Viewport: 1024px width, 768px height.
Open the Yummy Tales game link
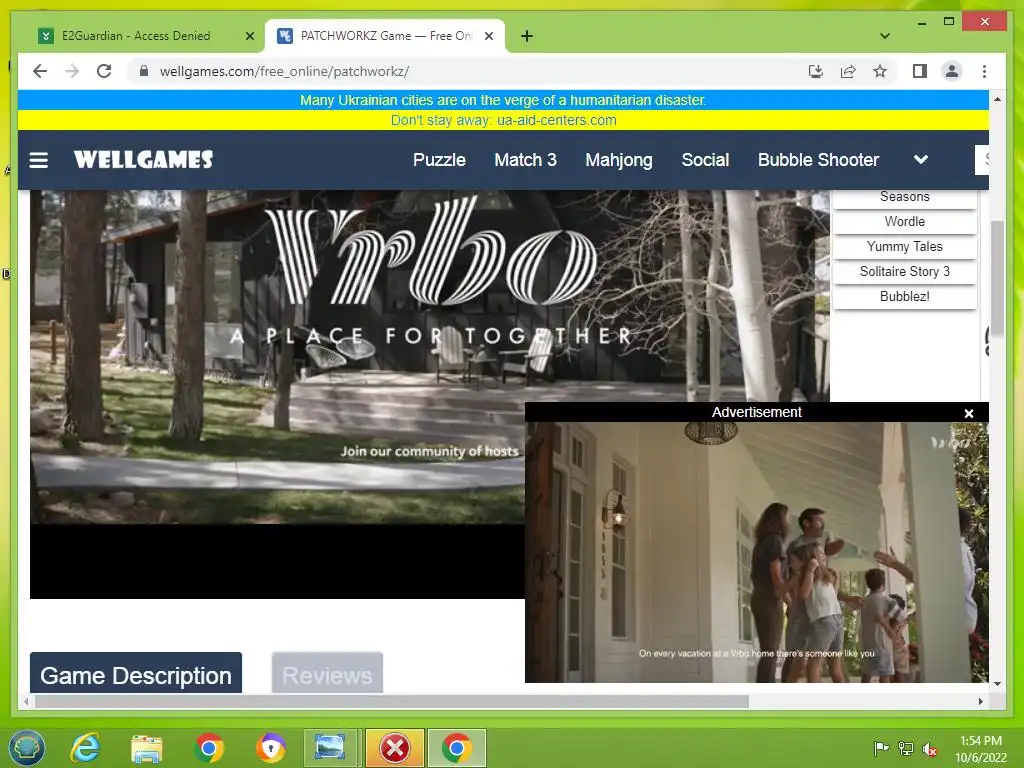point(904,246)
